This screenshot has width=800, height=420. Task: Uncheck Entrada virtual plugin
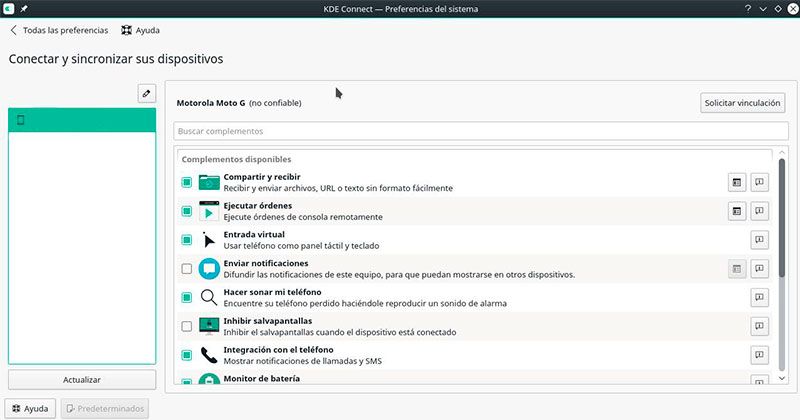click(187, 240)
